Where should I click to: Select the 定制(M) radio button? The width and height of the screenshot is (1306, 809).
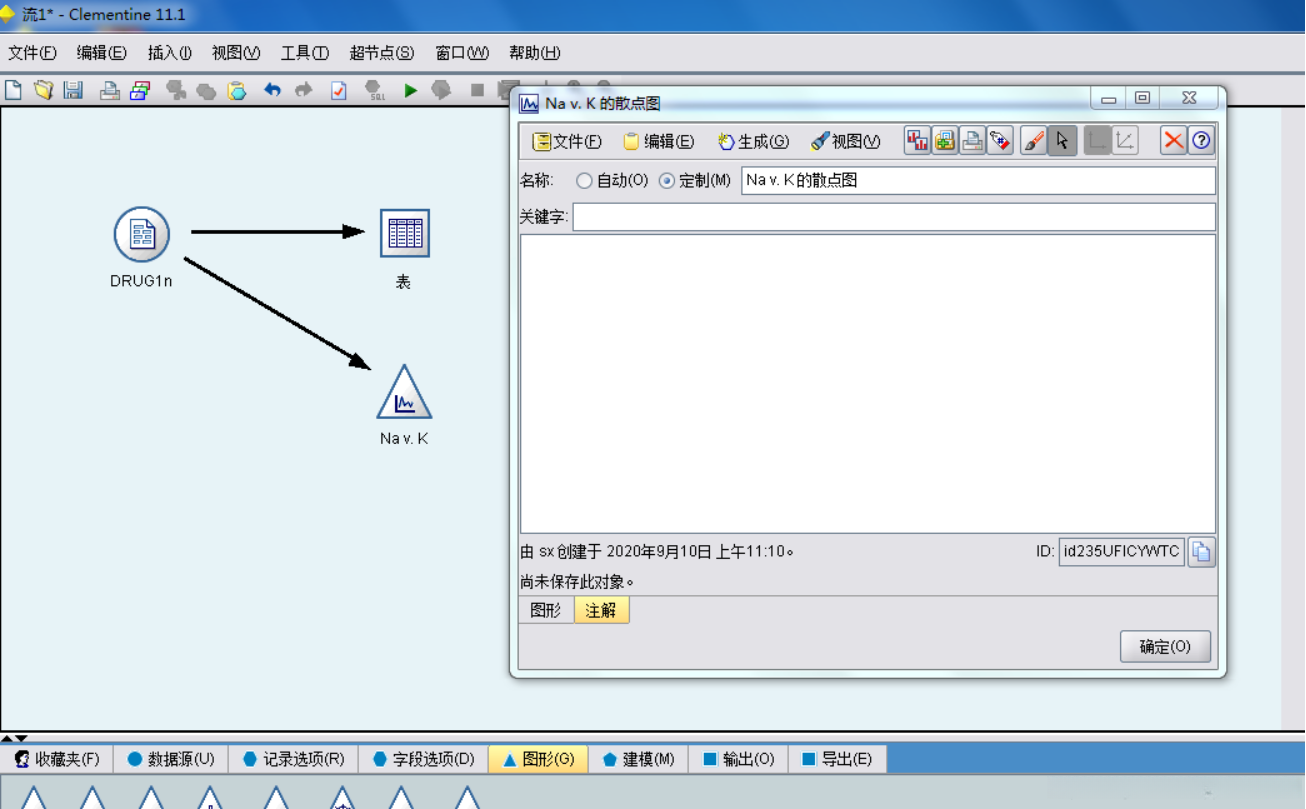pyautogui.click(x=667, y=181)
